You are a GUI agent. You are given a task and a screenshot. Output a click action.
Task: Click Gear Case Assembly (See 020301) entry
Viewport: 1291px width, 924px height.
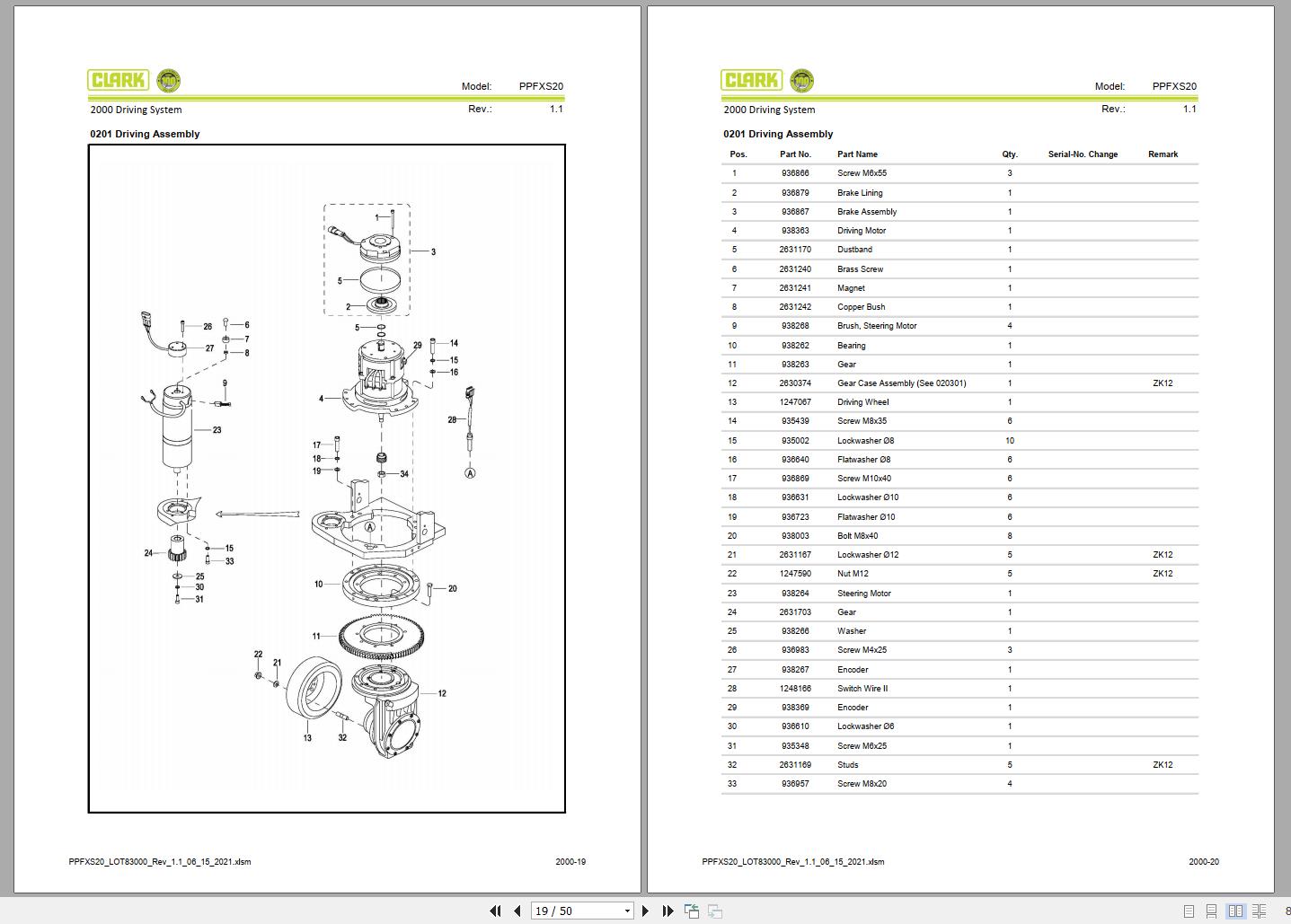pyautogui.click(x=901, y=383)
